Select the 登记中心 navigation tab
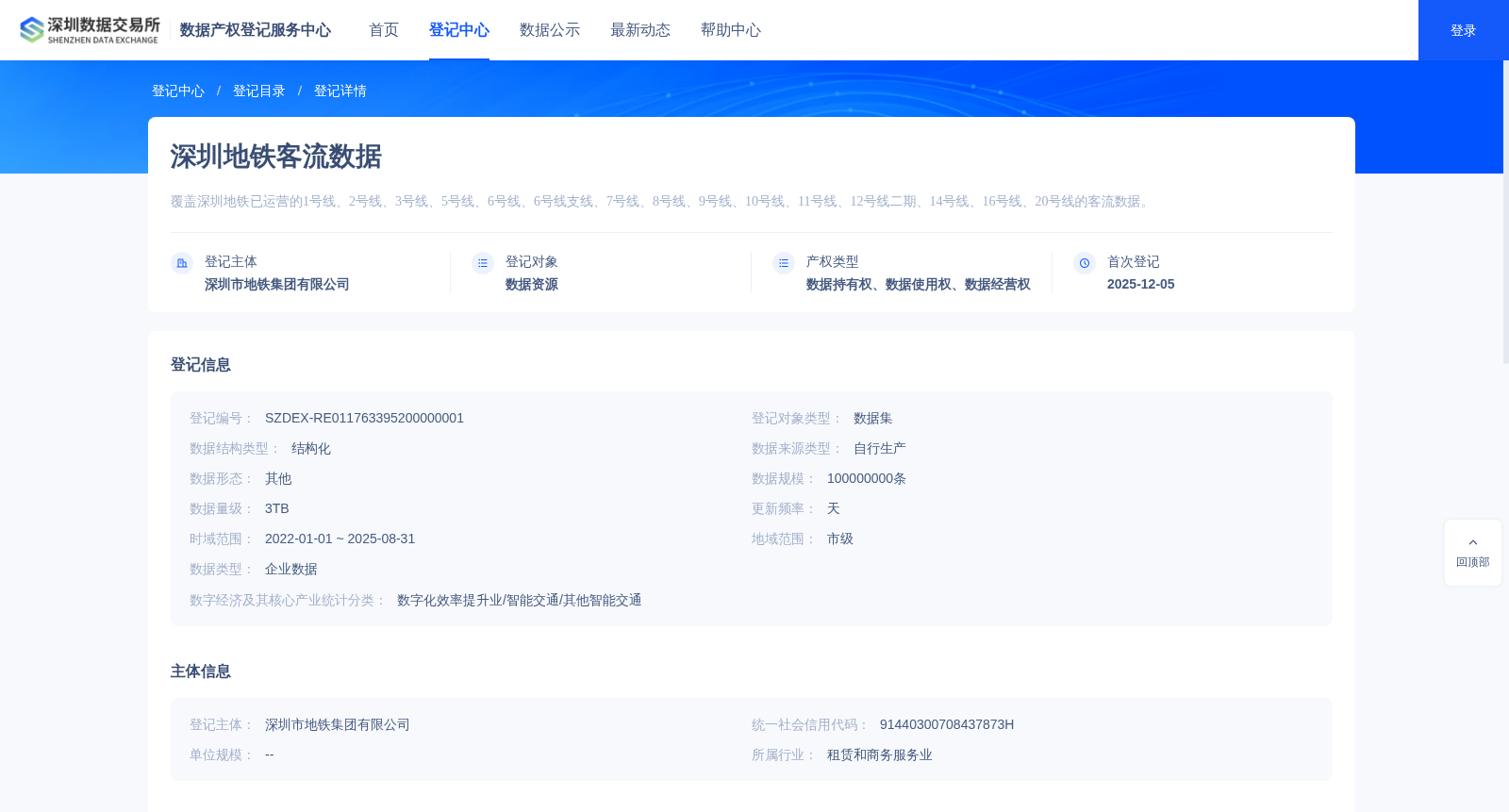This screenshot has height=812, width=1509. (x=459, y=30)
